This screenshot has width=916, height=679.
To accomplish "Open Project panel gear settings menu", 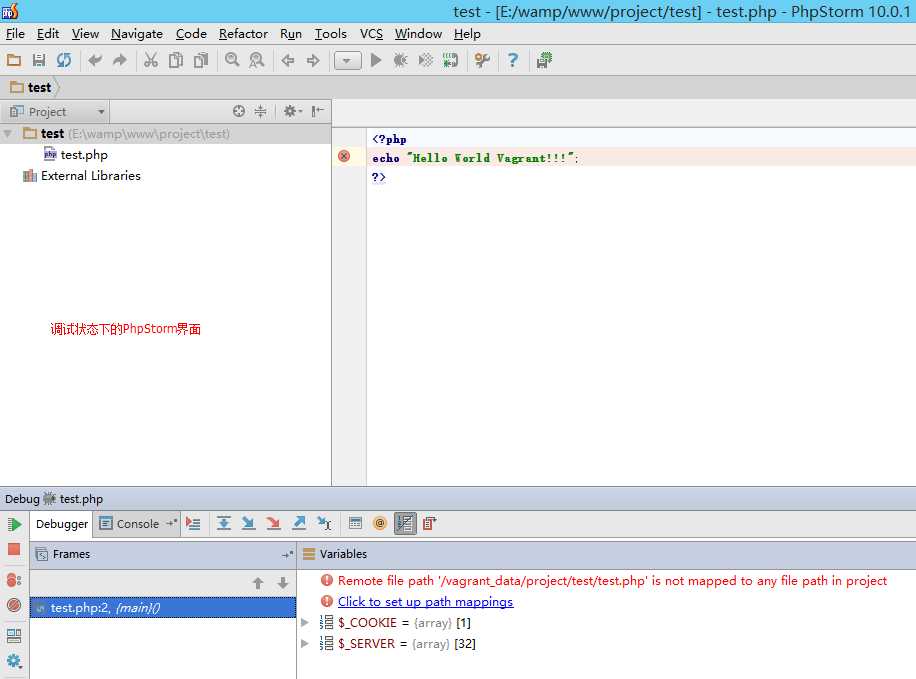I will [292, 111].
